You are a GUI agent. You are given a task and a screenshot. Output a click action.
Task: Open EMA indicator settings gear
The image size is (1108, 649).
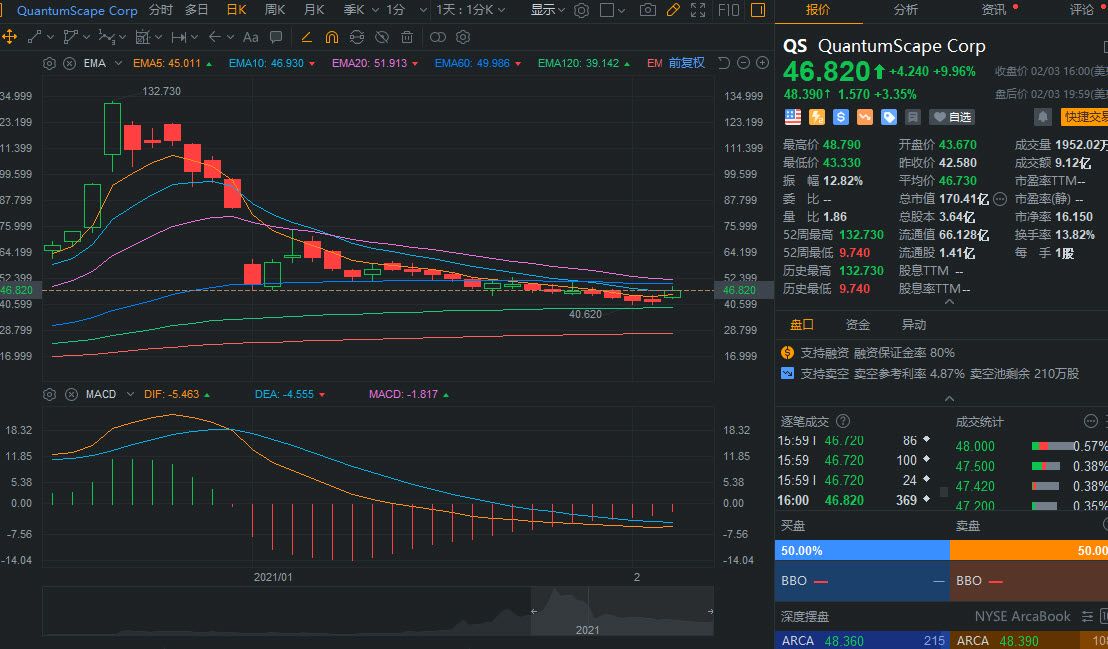pyautogui.click(x=49, y=63)
